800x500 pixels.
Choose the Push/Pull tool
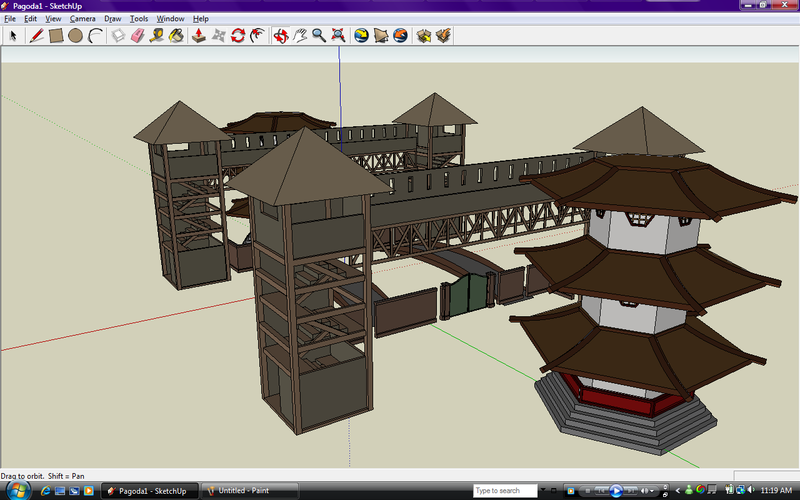click(x=198, y=36)
